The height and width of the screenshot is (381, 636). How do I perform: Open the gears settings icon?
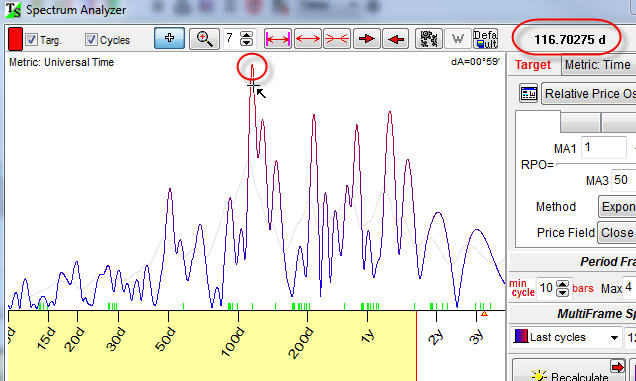click(x=429, y=39)
